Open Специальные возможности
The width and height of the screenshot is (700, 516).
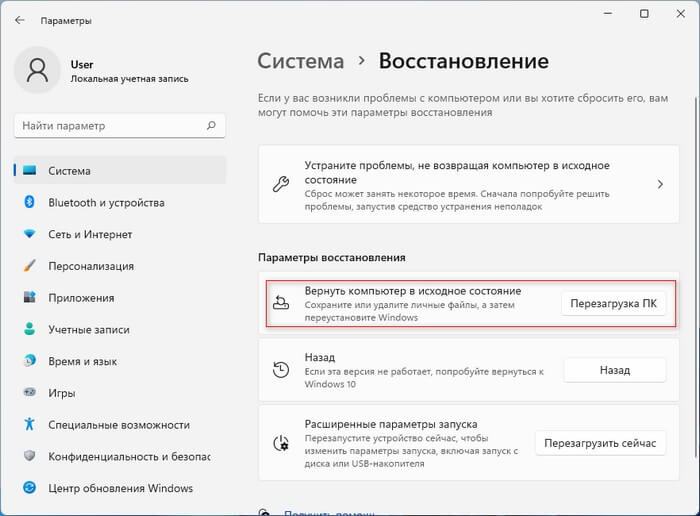120,424
